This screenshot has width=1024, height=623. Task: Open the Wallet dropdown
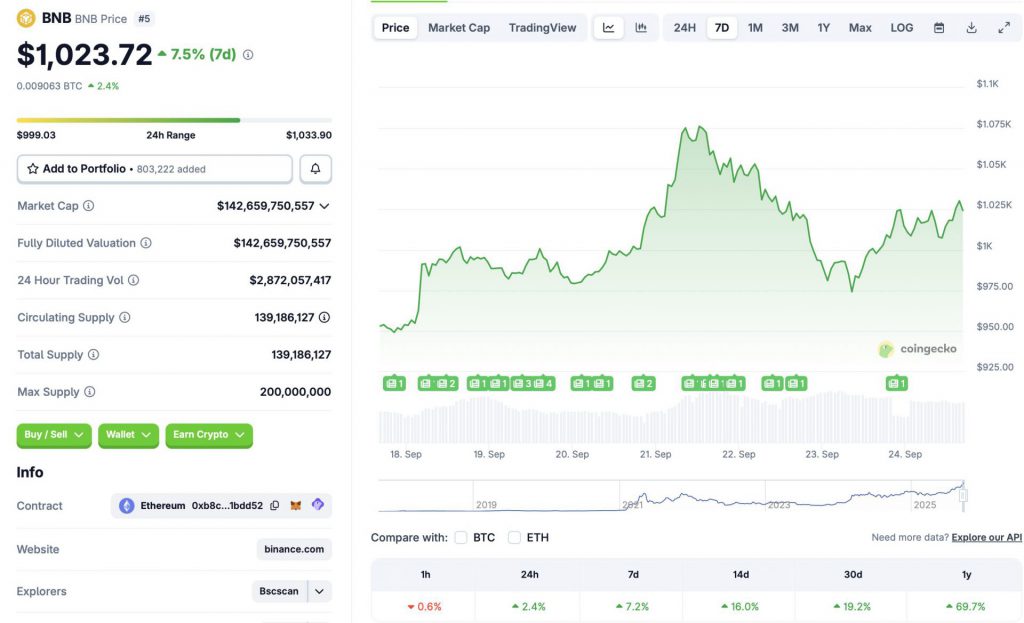pos(129,435)
